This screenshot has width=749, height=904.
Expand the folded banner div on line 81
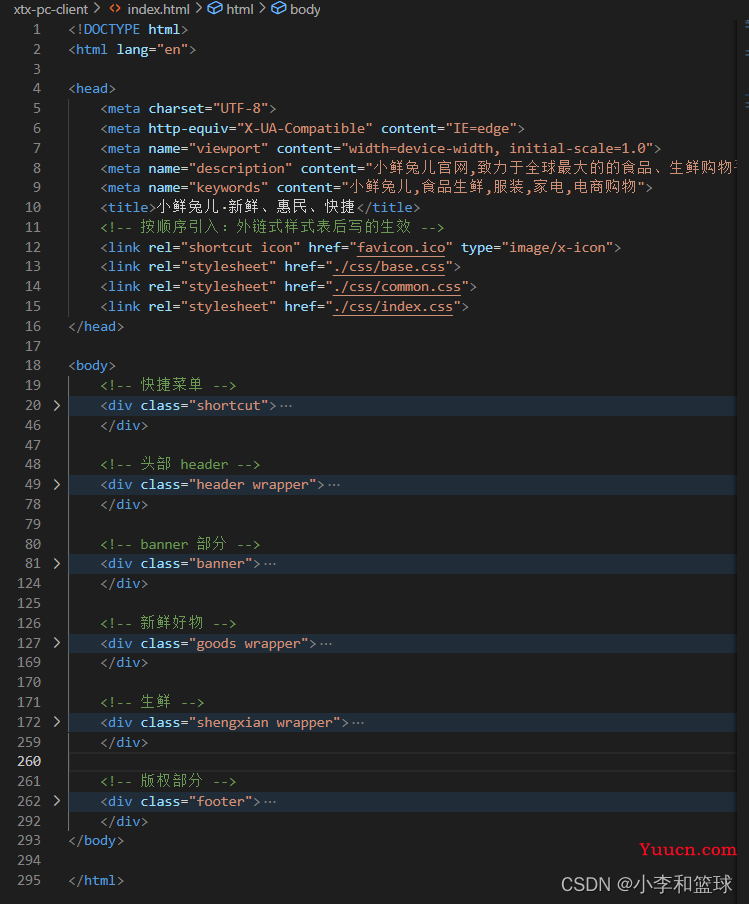(57, 564)
